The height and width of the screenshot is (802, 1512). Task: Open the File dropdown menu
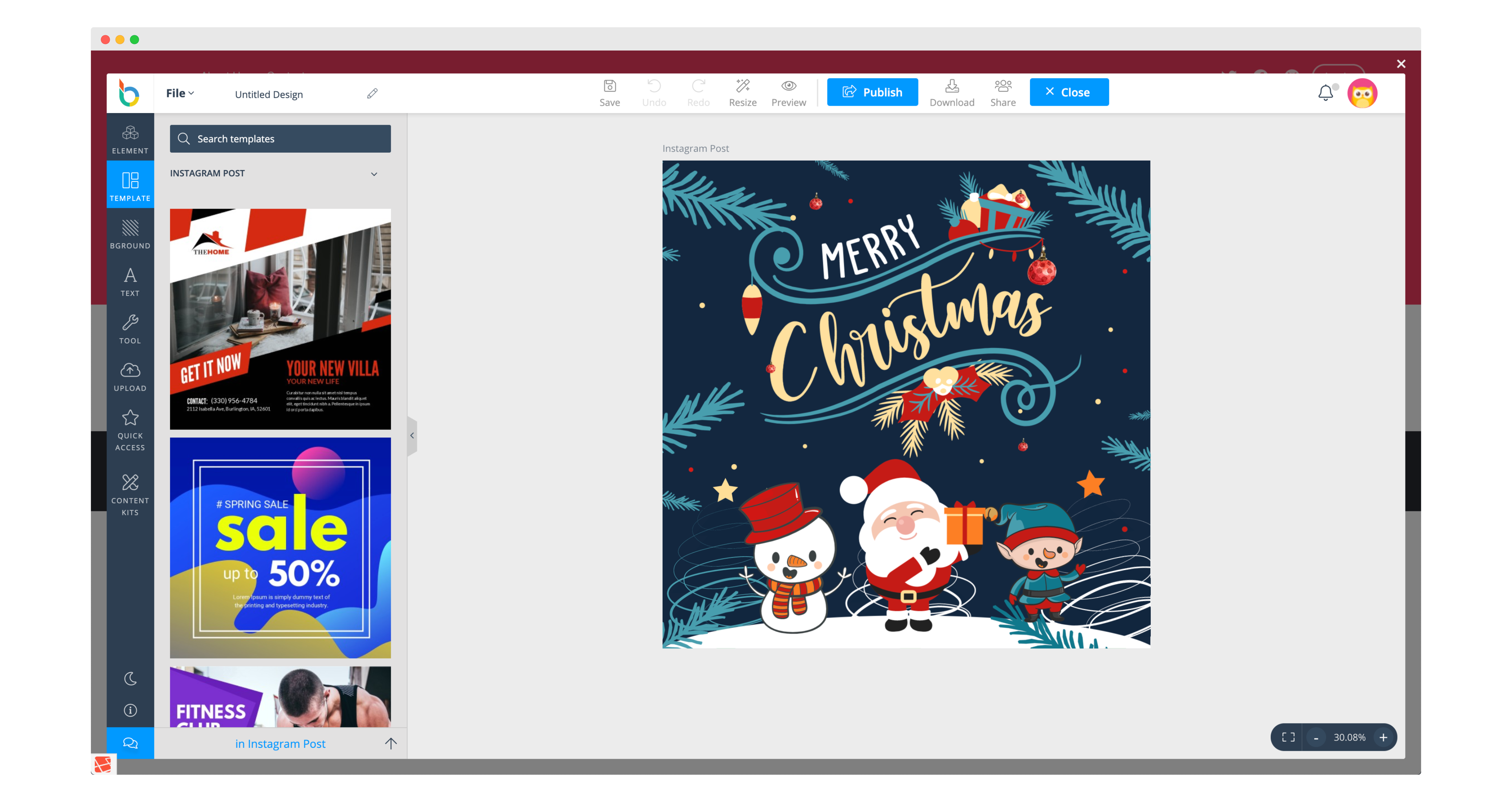(180, 93)
